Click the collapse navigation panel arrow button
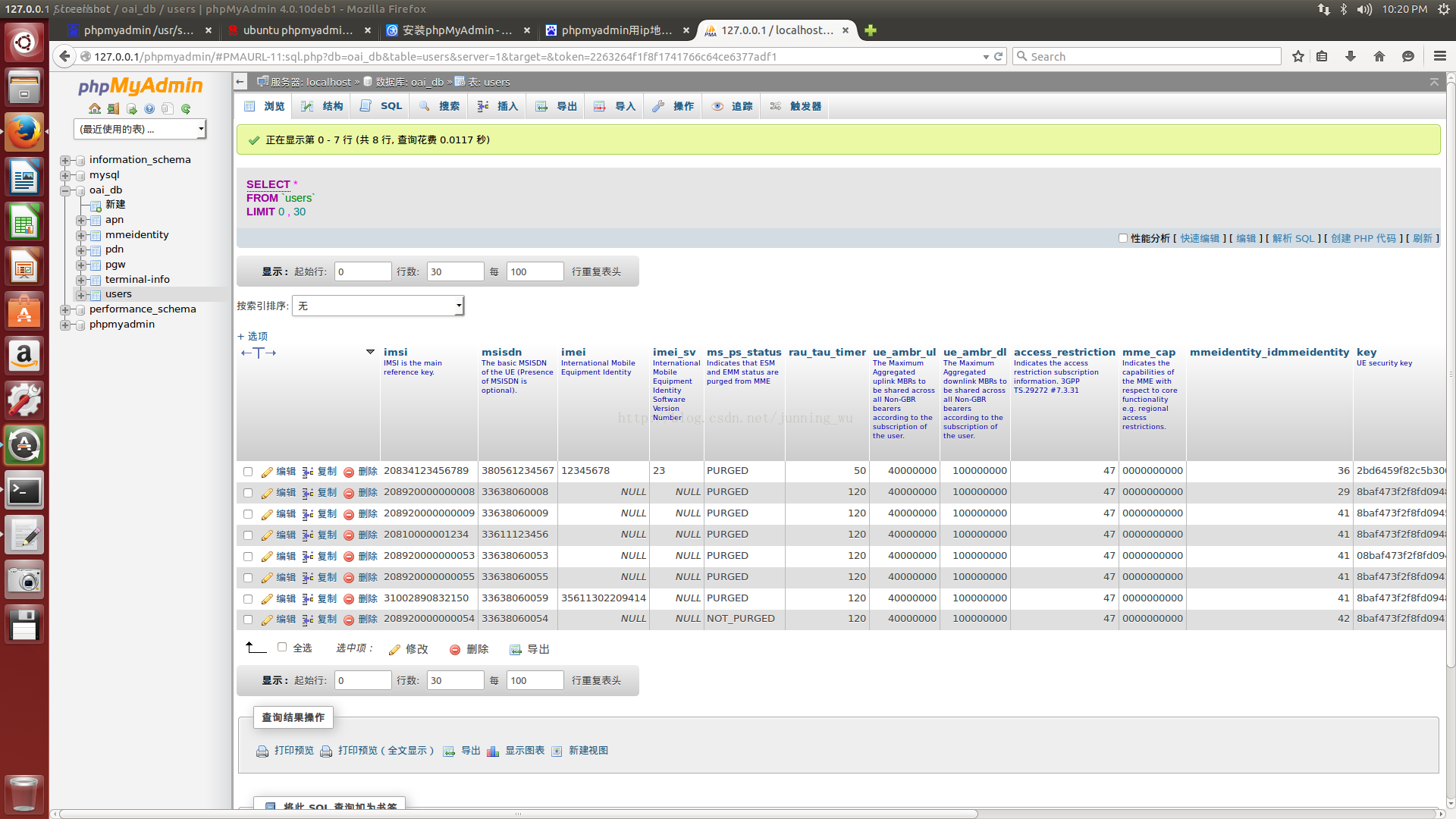This screenshot has width=1456, height=819. (x=240, y=82)
